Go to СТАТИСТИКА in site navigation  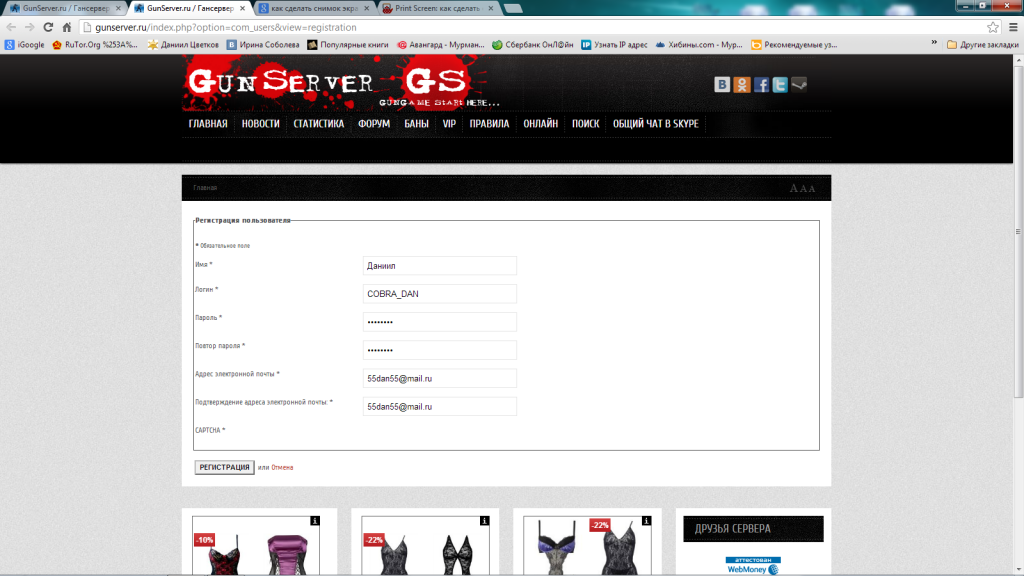[318, 124]
